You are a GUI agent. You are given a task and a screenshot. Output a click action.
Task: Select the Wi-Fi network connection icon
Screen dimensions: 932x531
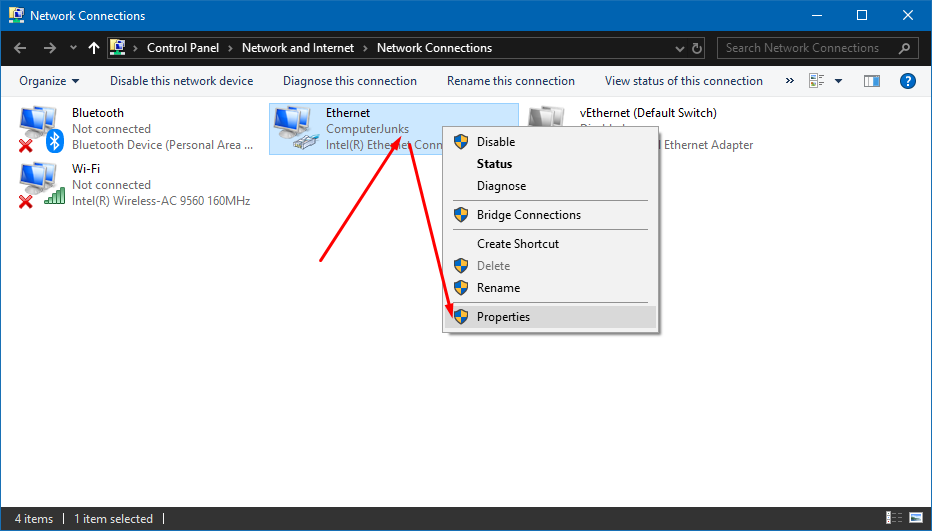(x=42, y=185)
